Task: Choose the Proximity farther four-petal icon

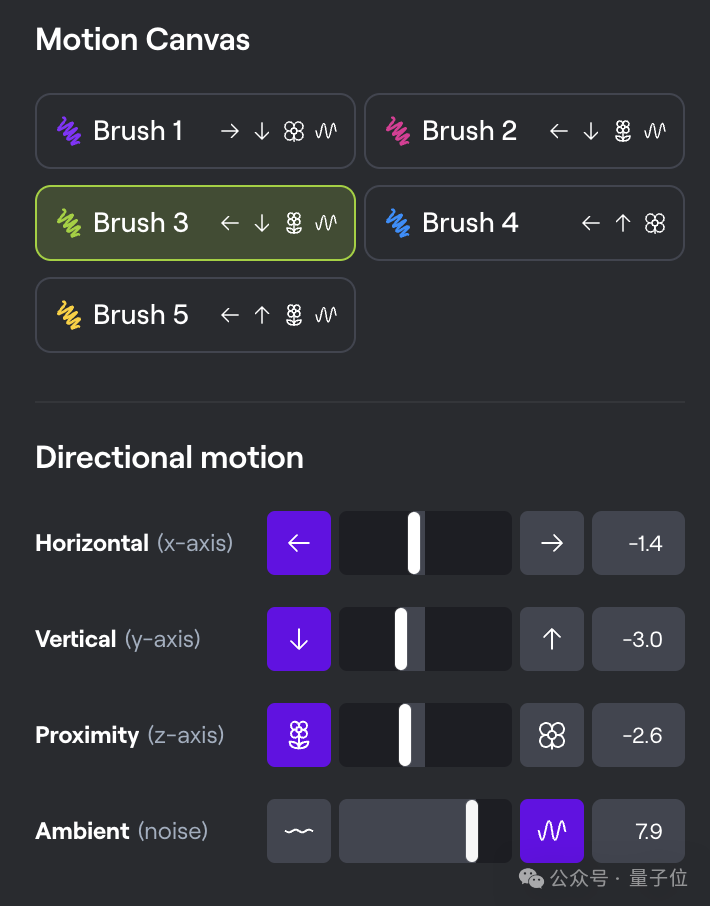Action: 552,735
